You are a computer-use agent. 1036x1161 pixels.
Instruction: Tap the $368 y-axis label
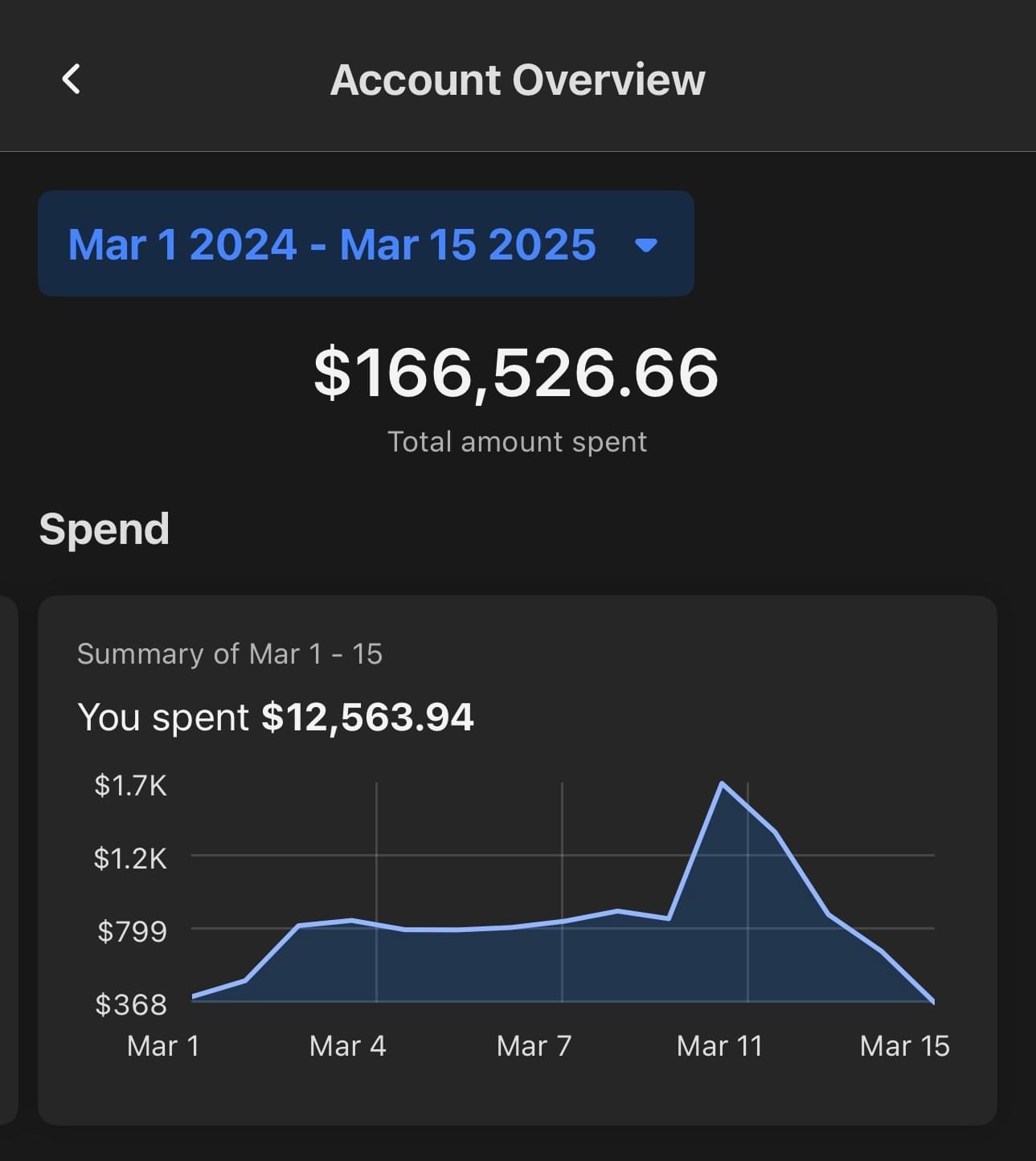click(x=131, y=1004)
